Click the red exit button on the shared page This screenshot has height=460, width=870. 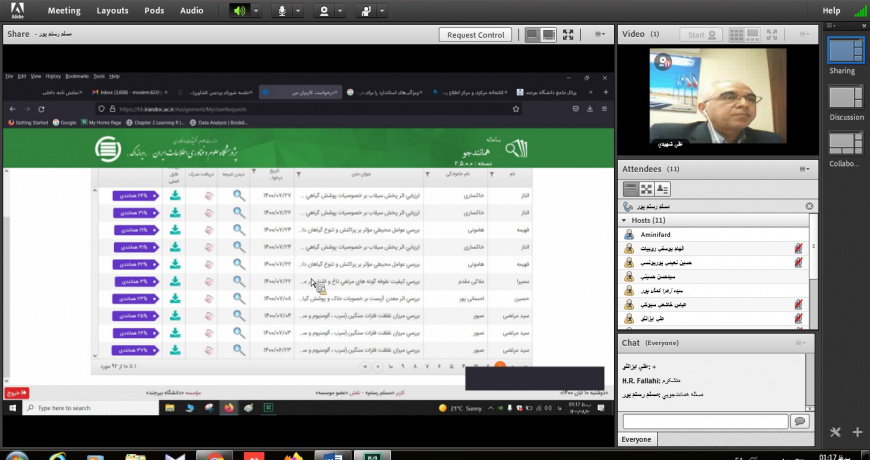pyautogui.click(x=17, y=393)
